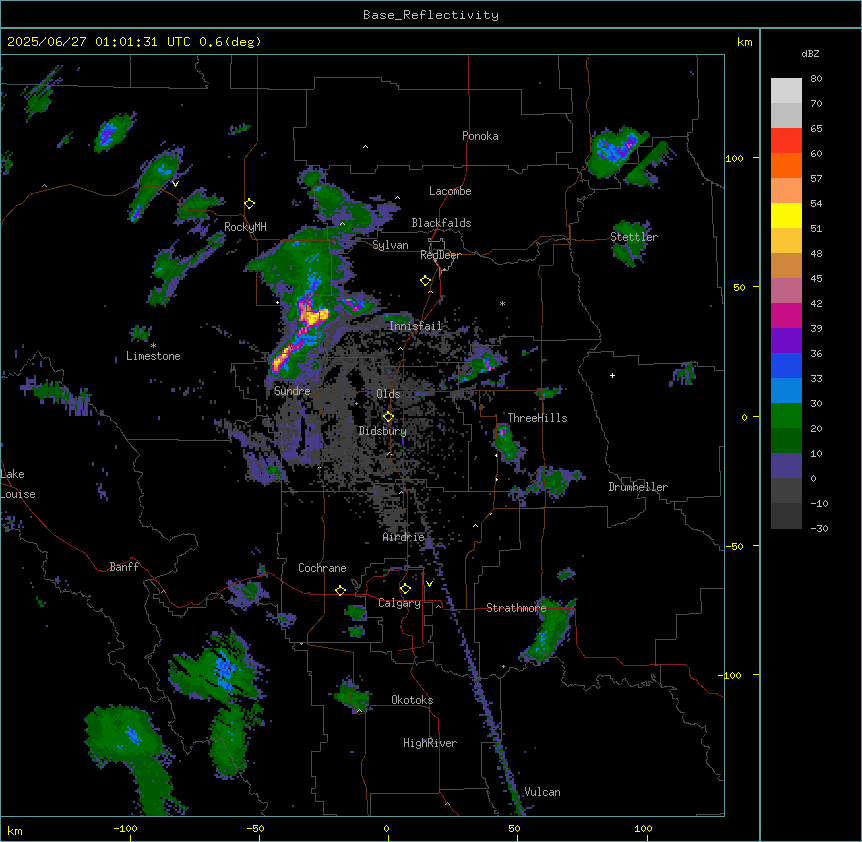Click the yellow V marker northeast of Calgary
This screenshot has height=842, width=862.
click(429, 584)
